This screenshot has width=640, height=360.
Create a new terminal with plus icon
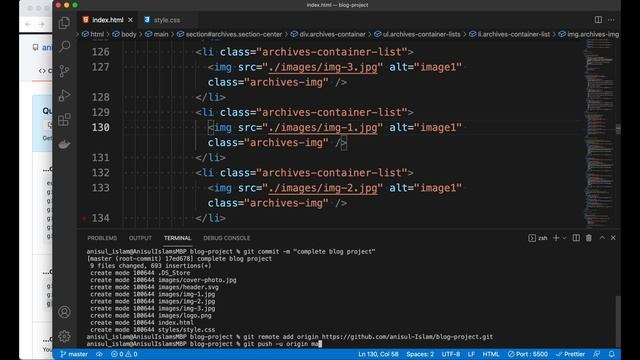pyautogui.click(x=556, y=238)
